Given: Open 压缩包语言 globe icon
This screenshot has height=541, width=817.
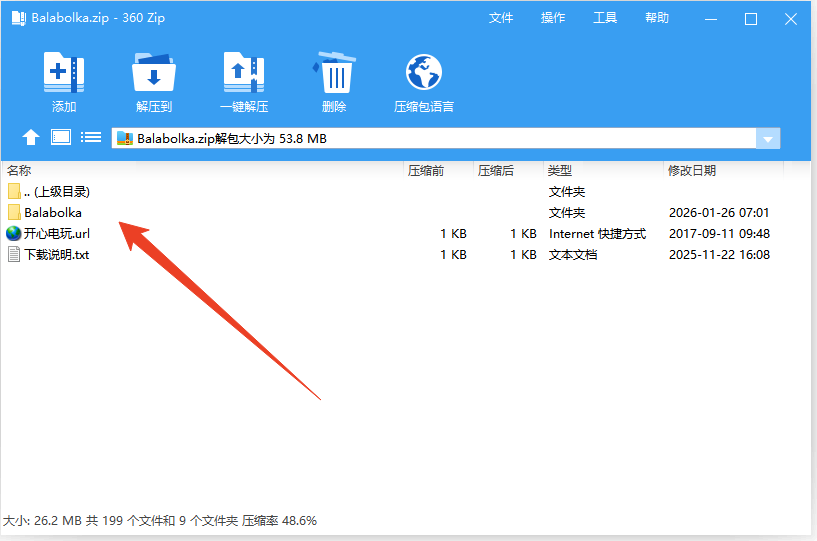Looking at the screenshot, I should click(424, 72).
